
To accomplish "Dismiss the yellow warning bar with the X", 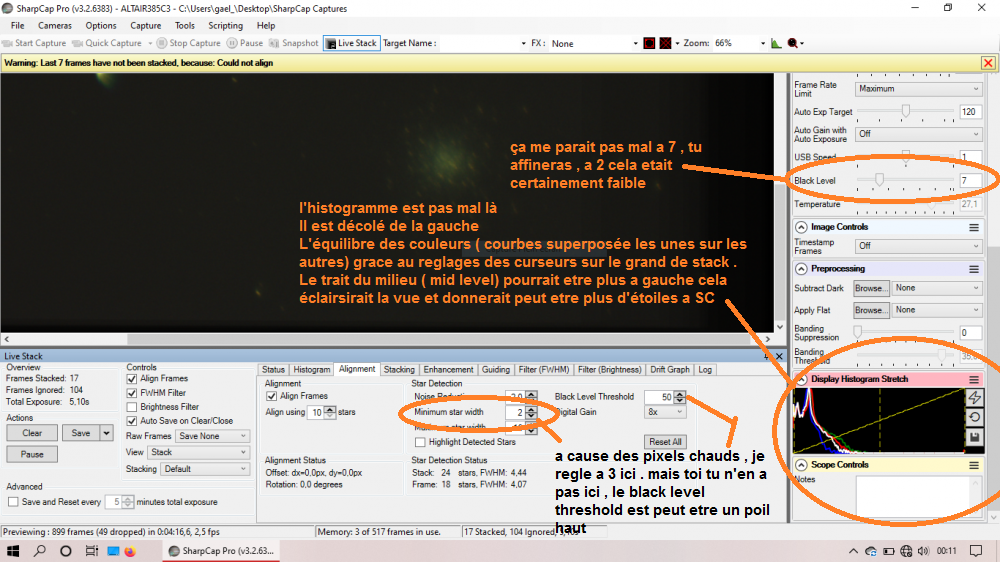I will (988, 63).
